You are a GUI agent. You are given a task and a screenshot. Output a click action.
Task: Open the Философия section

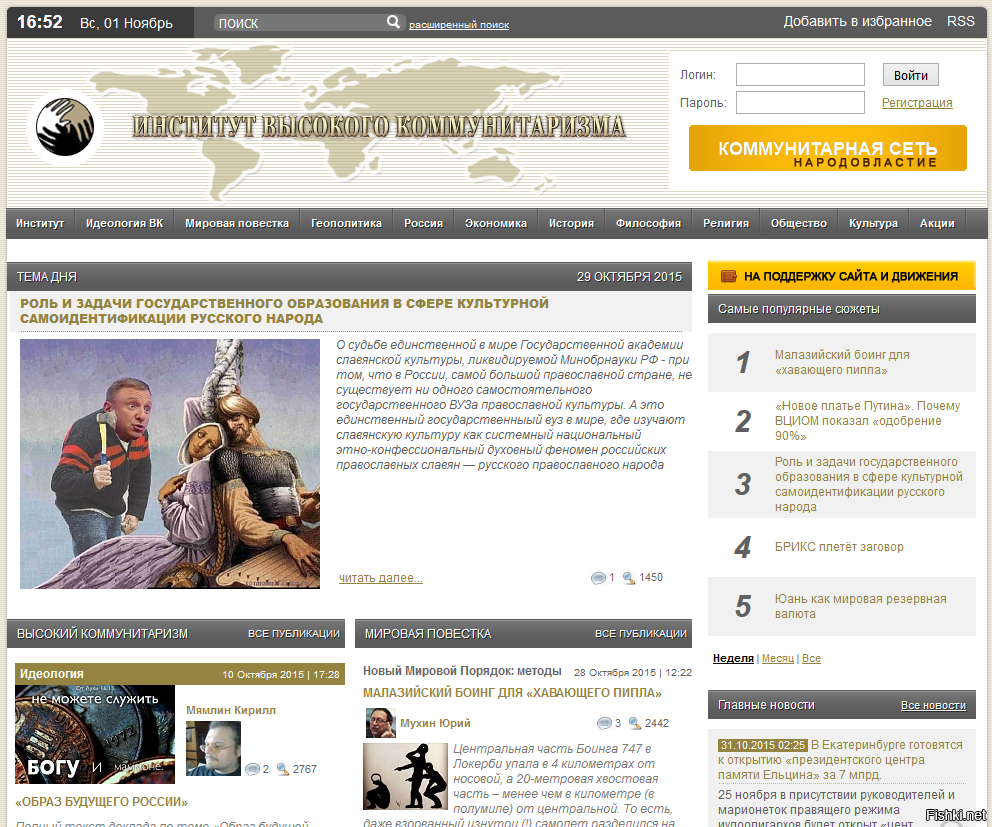[x=648, y=223]
